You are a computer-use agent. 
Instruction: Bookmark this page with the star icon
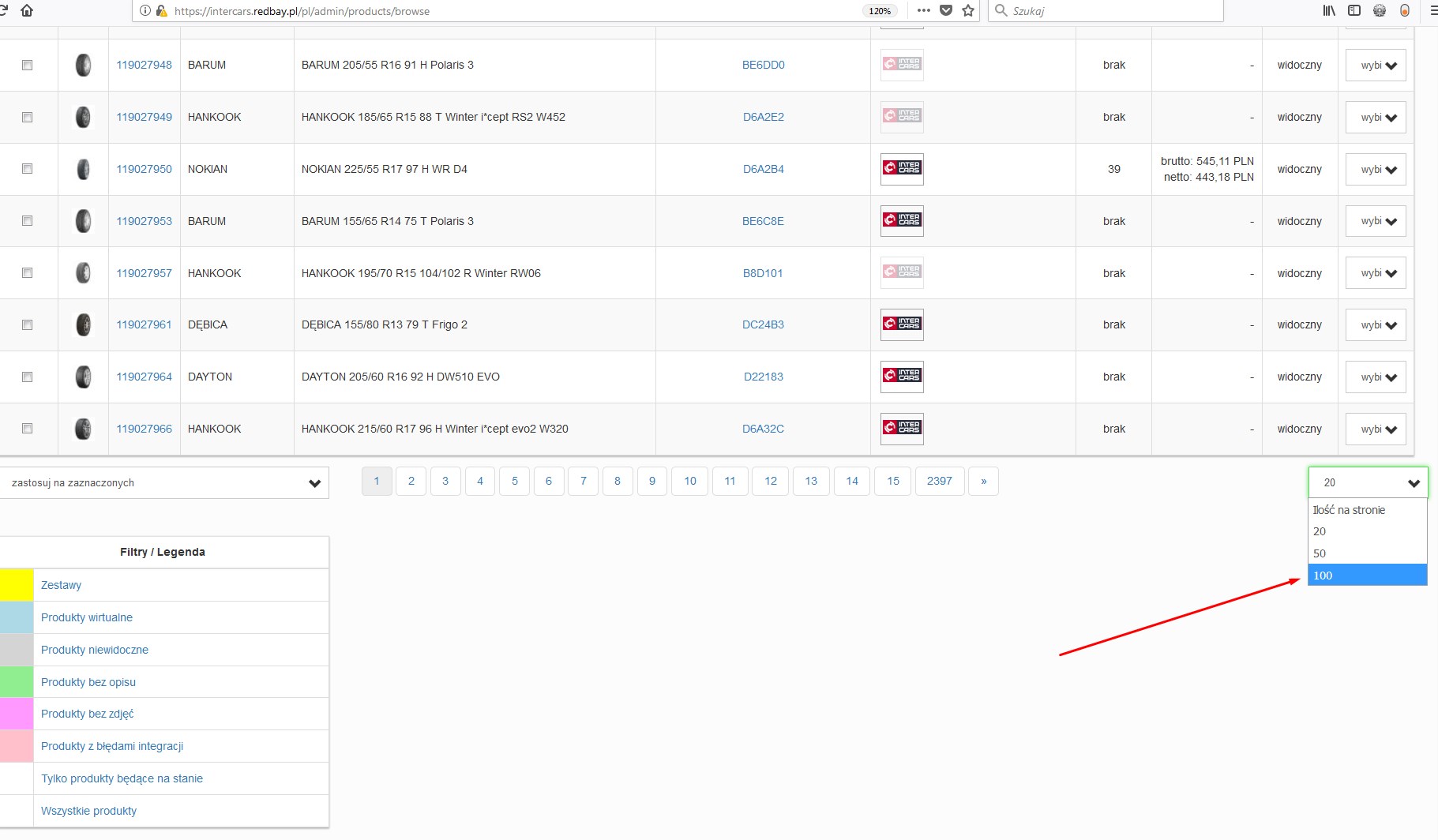[968, 10]
